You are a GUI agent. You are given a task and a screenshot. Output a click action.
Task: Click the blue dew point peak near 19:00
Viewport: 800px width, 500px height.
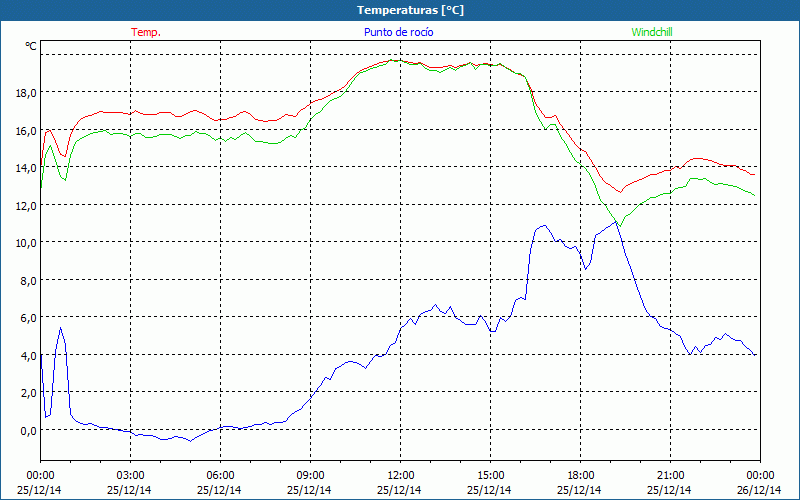point(616,222)
